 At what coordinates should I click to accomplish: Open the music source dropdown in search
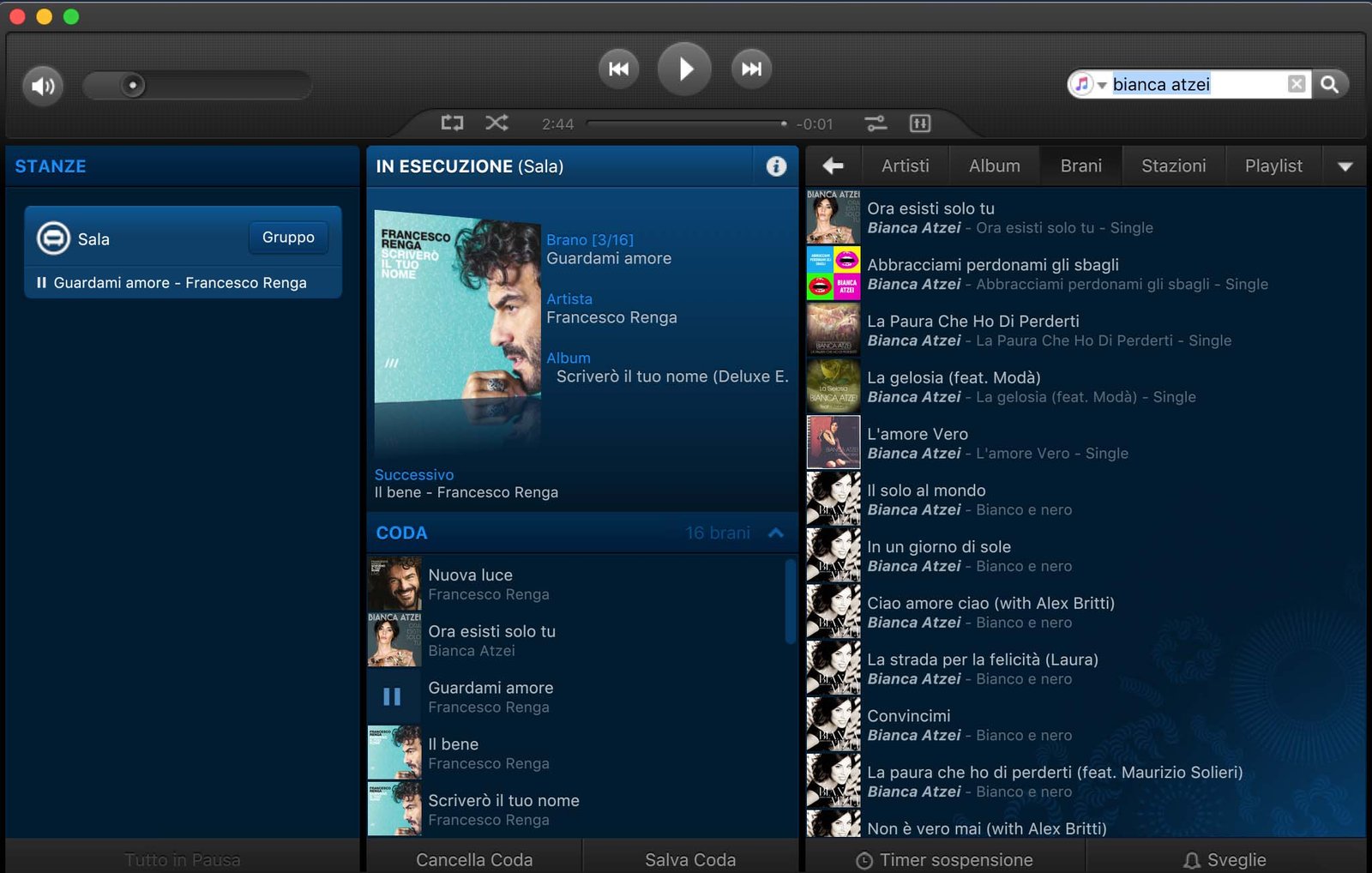coord(1089,84)
